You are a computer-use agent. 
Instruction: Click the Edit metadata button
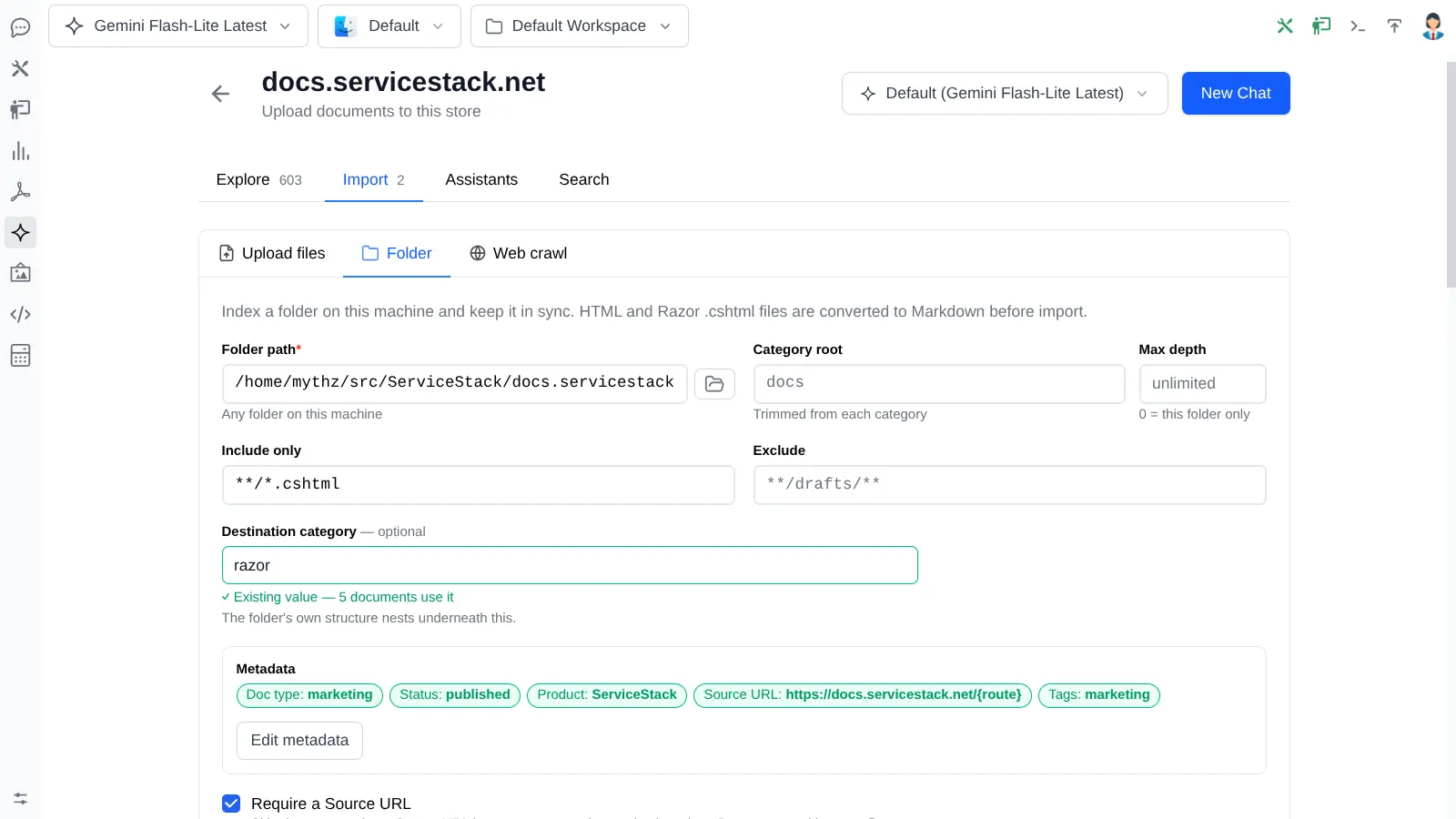click(x=299, y=741)
